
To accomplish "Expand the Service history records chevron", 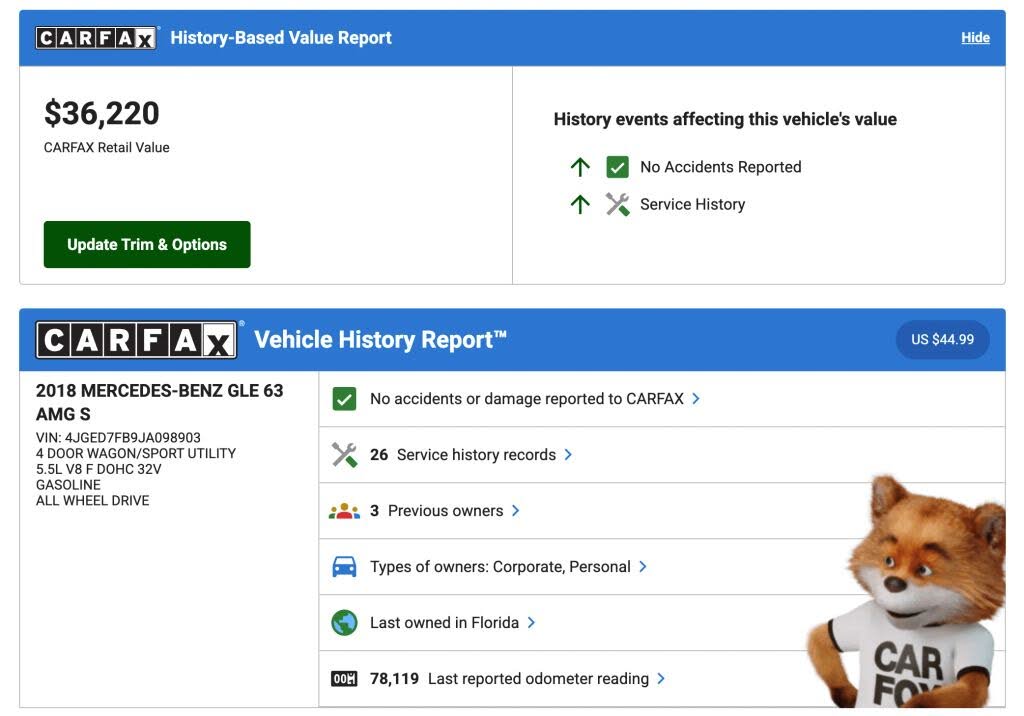I will tap(568, 455).
